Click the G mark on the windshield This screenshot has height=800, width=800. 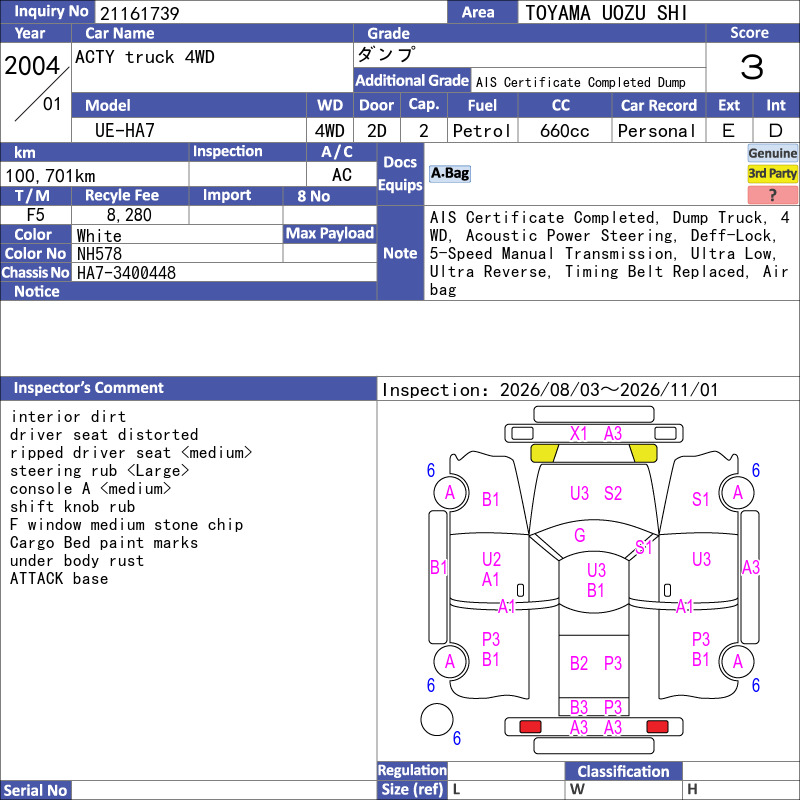[580, 535]
